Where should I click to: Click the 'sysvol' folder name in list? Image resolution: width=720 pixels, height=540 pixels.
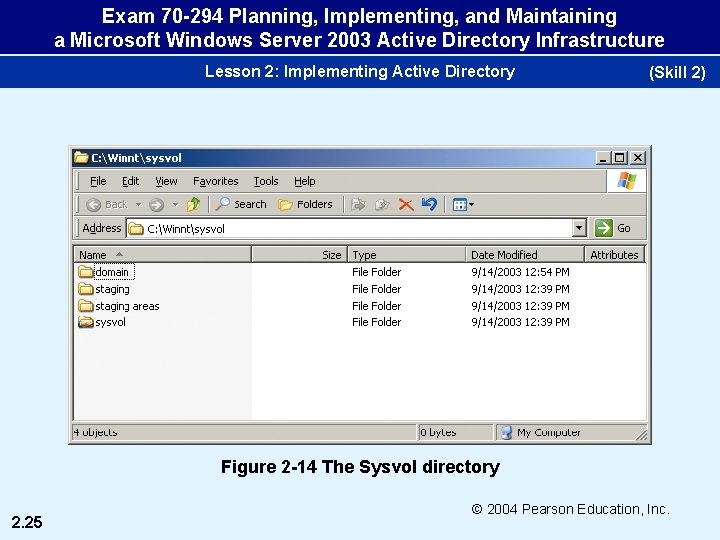[x=110, y=322]
